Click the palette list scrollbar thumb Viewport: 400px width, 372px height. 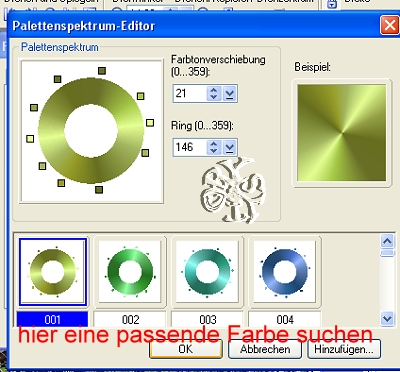point(387,253)
